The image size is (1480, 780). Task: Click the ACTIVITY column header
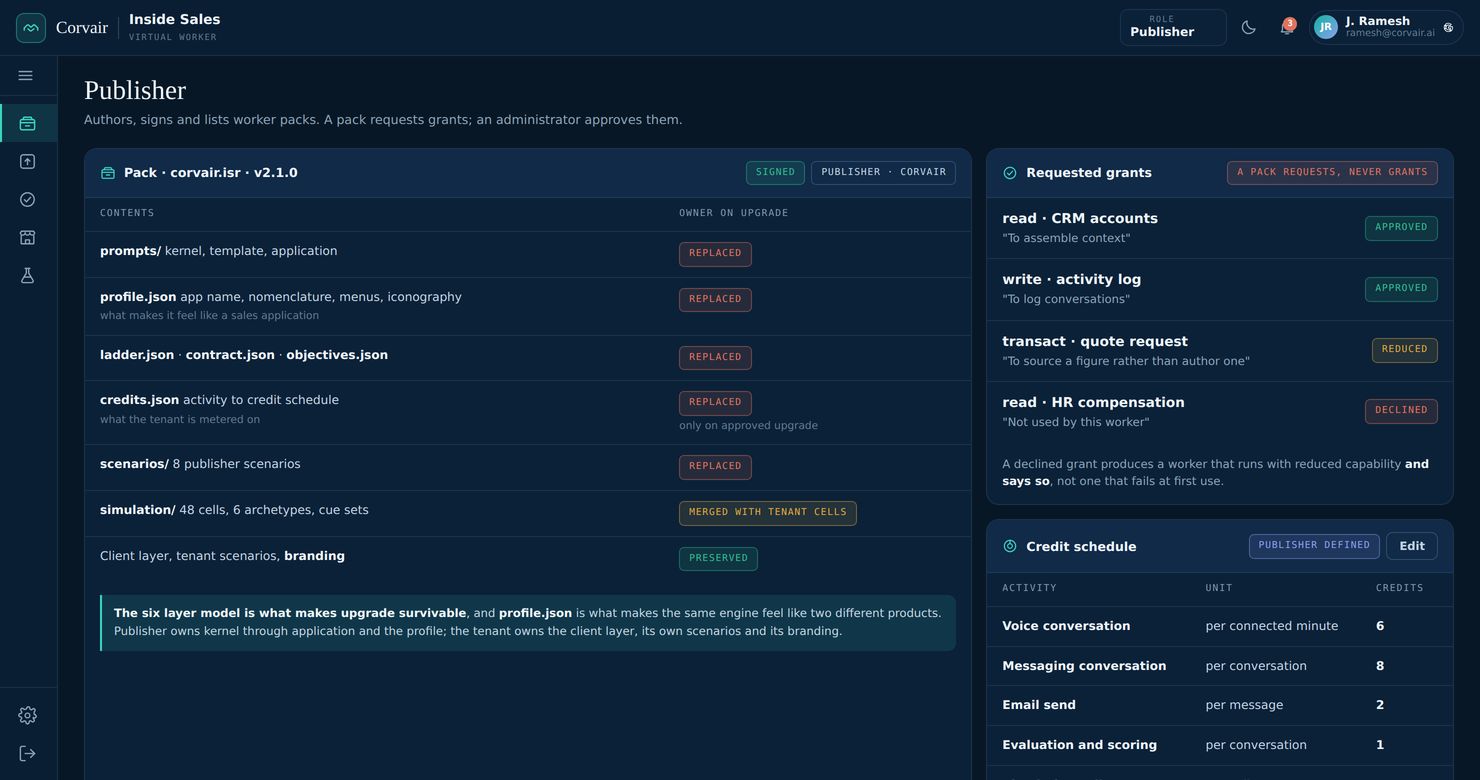point(1029,588)
